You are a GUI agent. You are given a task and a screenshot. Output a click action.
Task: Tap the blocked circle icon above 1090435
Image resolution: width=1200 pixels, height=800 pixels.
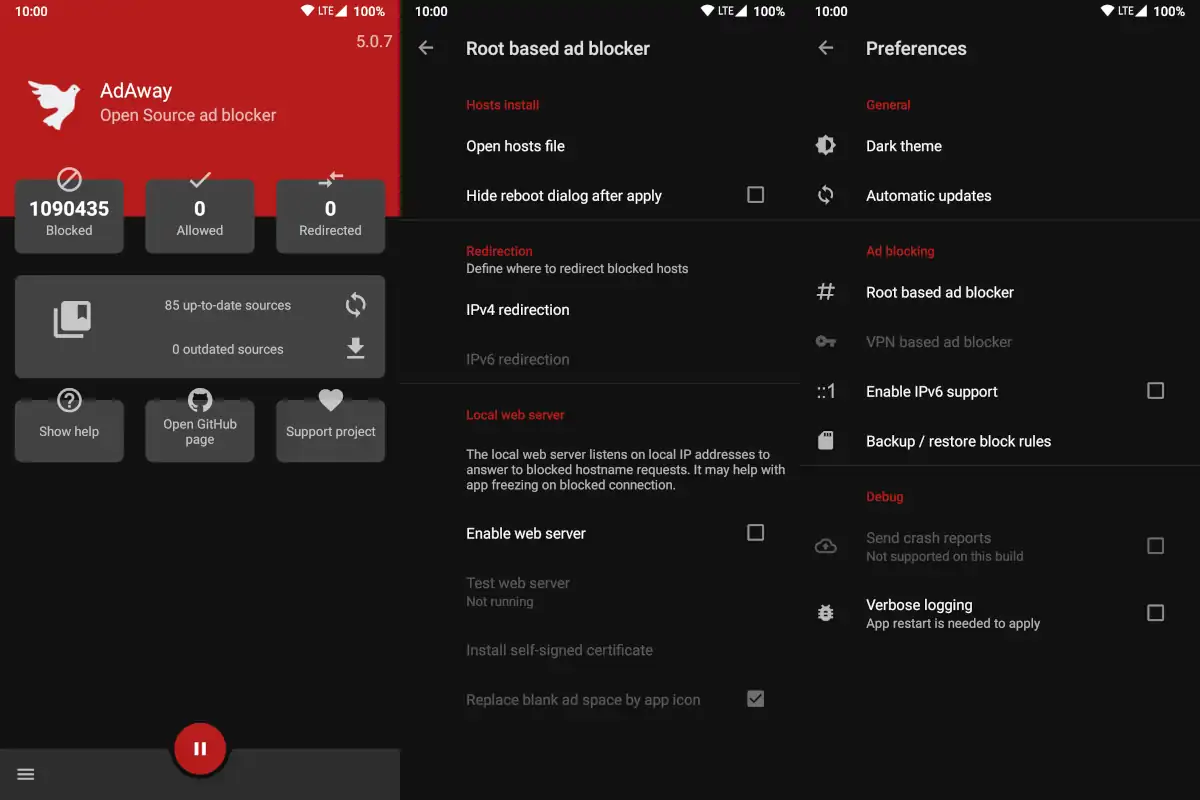click(69, 179)
